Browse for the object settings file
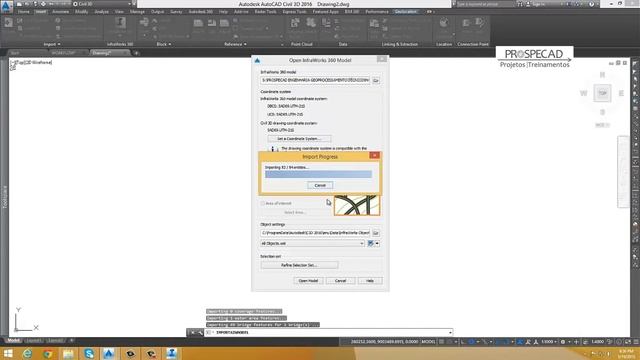The height and width of the screenshot is (360, 640). [376, 233]
